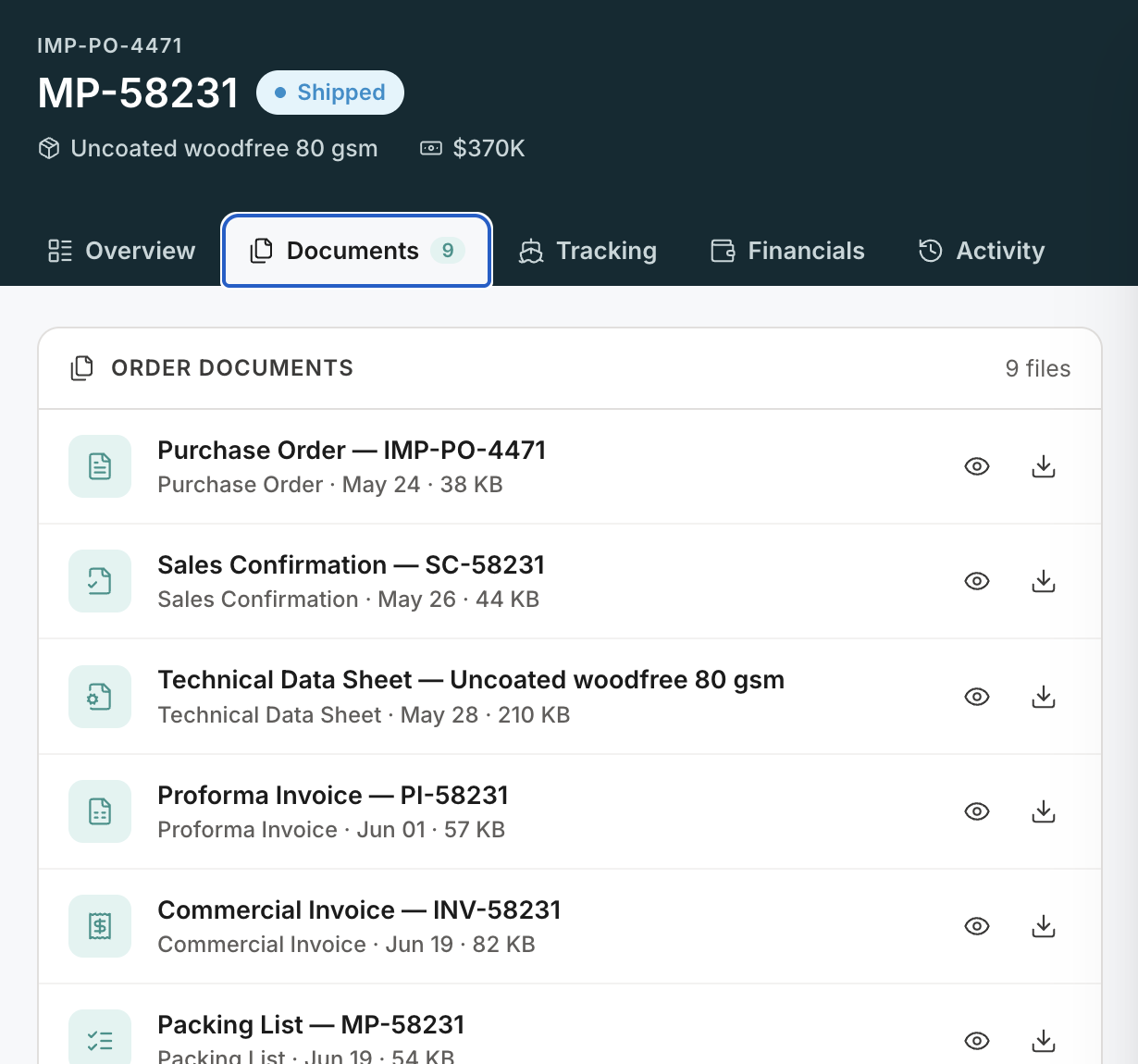Click the Sales Confirmation file type icon
1138x1064 pixels.
[x=100, y=581]
